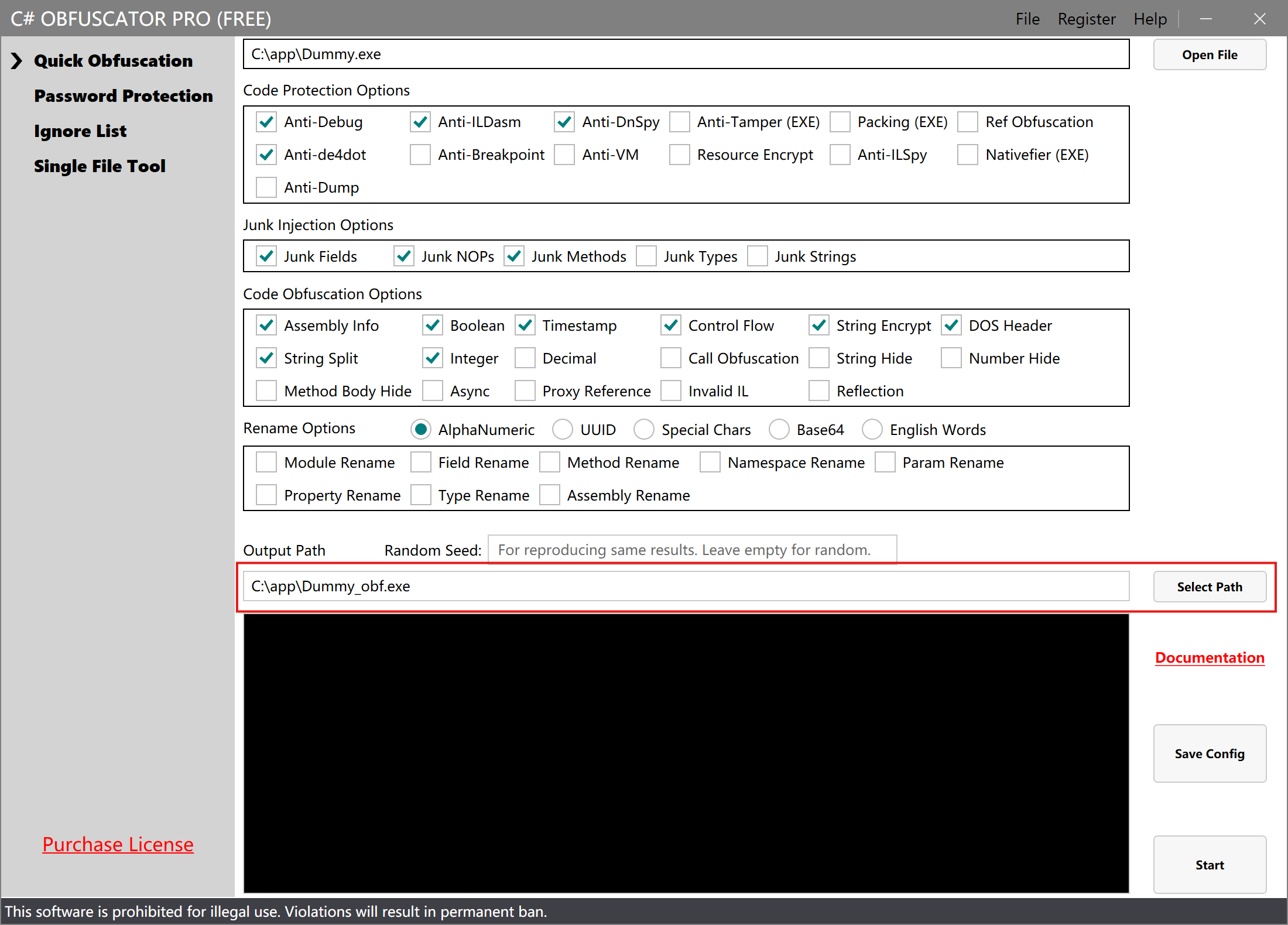Open the Password Protection section

coord(124,96)
